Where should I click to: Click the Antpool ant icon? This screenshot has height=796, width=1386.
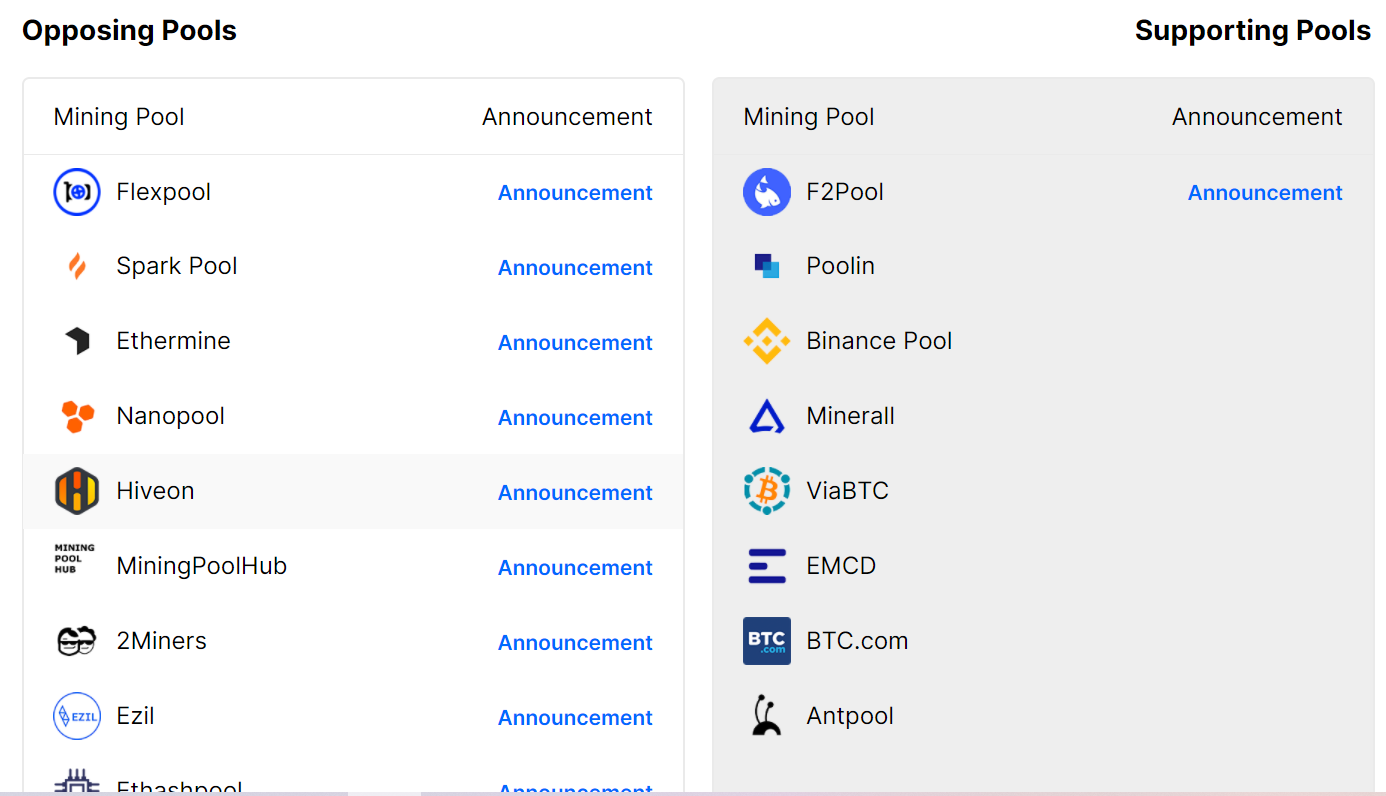coord(766,716)
